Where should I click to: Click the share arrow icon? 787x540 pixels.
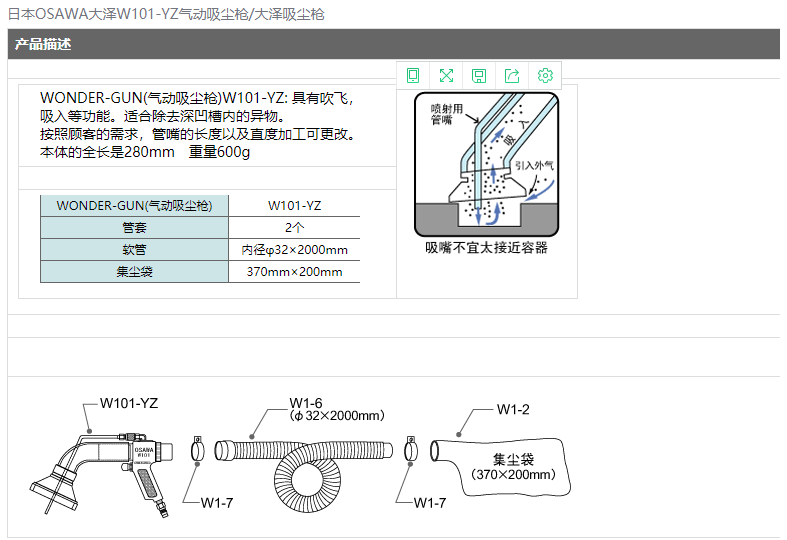(x=512, y=75)
